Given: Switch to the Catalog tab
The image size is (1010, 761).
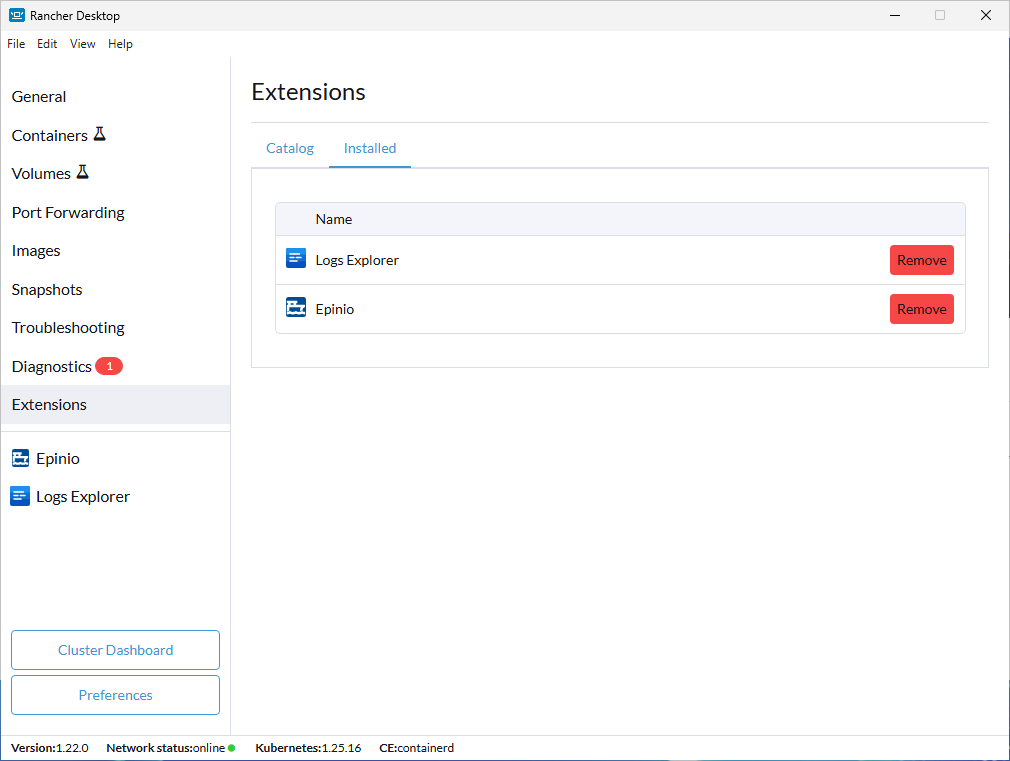Looking at the screenshot, I should (290, 148).
